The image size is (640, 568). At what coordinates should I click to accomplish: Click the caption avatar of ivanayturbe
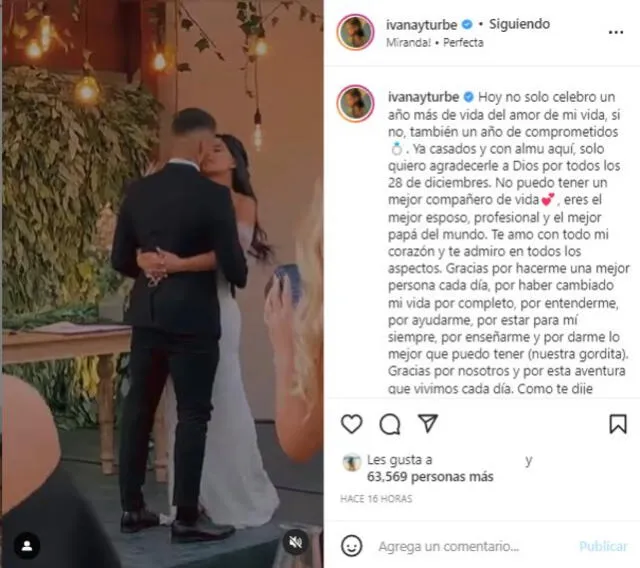pyautogui.click(x=355, y=104)
